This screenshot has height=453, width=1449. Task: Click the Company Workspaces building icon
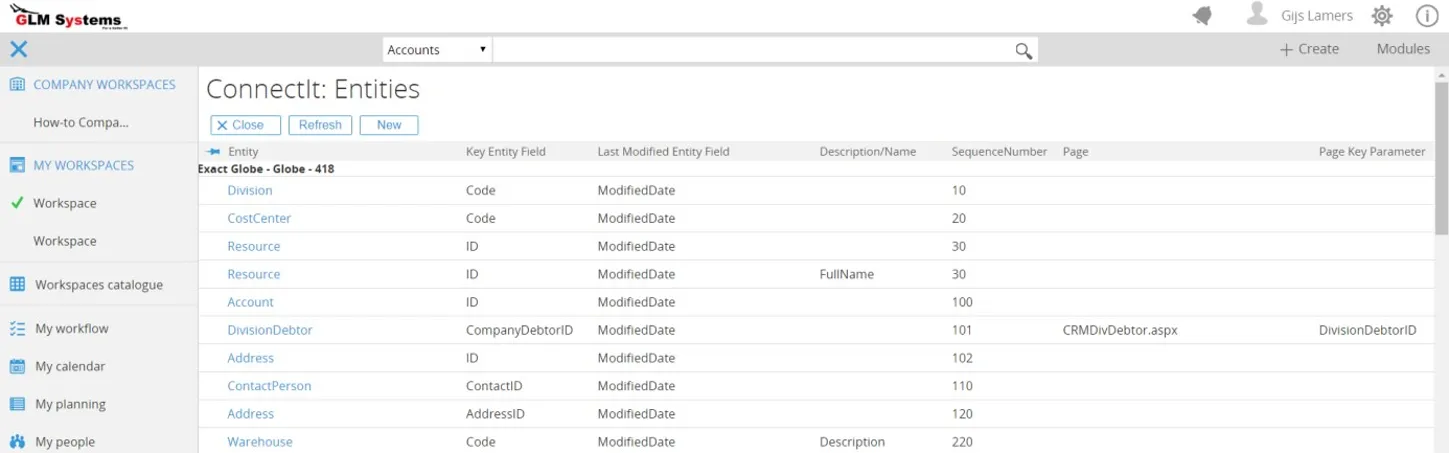point(17,85)
